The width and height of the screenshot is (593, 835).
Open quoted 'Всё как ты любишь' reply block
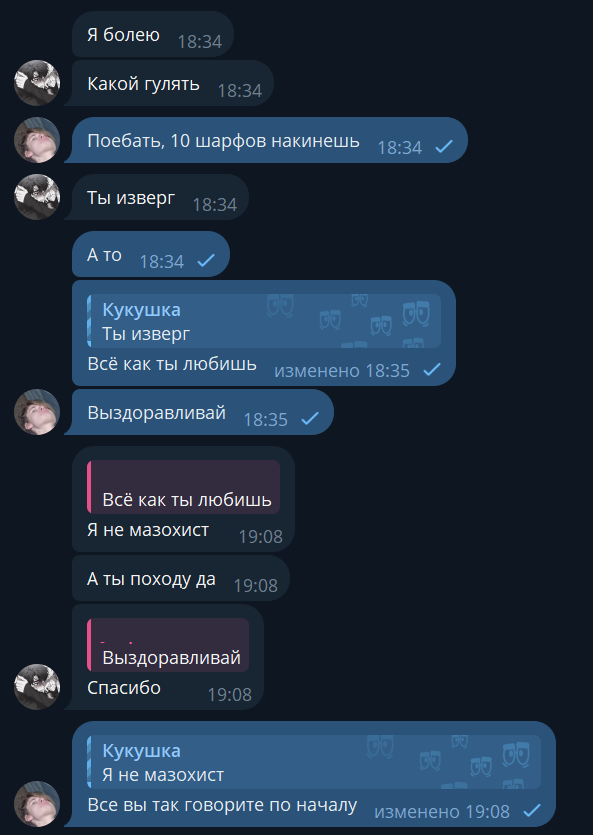184,487
